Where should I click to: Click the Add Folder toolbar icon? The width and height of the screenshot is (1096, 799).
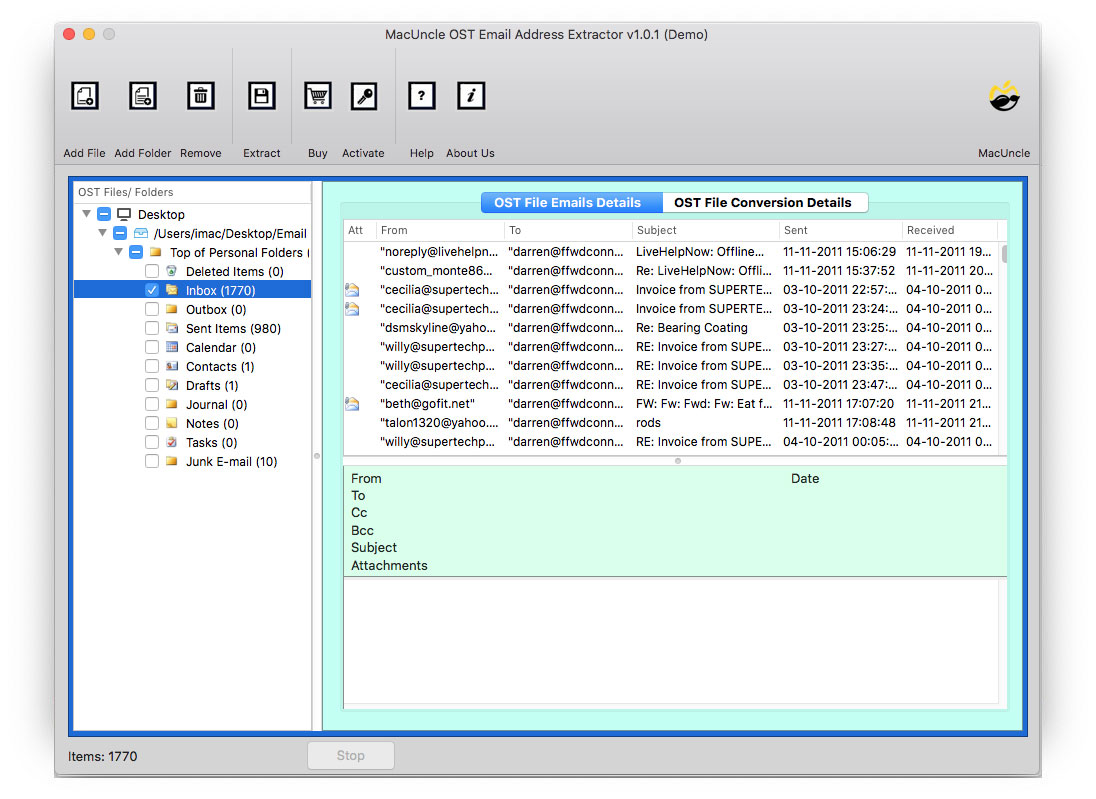point(143,96)
